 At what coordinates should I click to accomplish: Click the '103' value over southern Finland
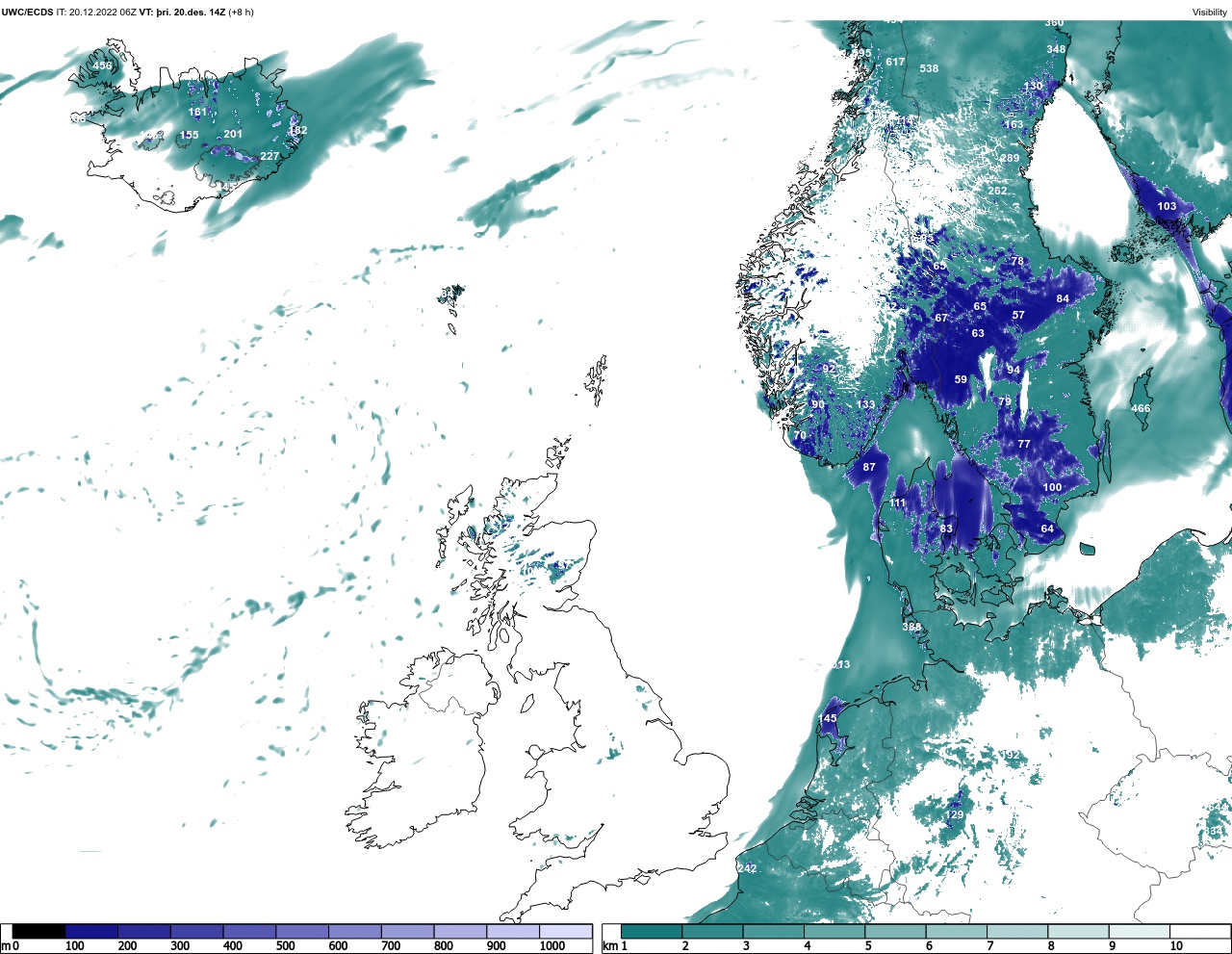click(x=1167, y=206)
